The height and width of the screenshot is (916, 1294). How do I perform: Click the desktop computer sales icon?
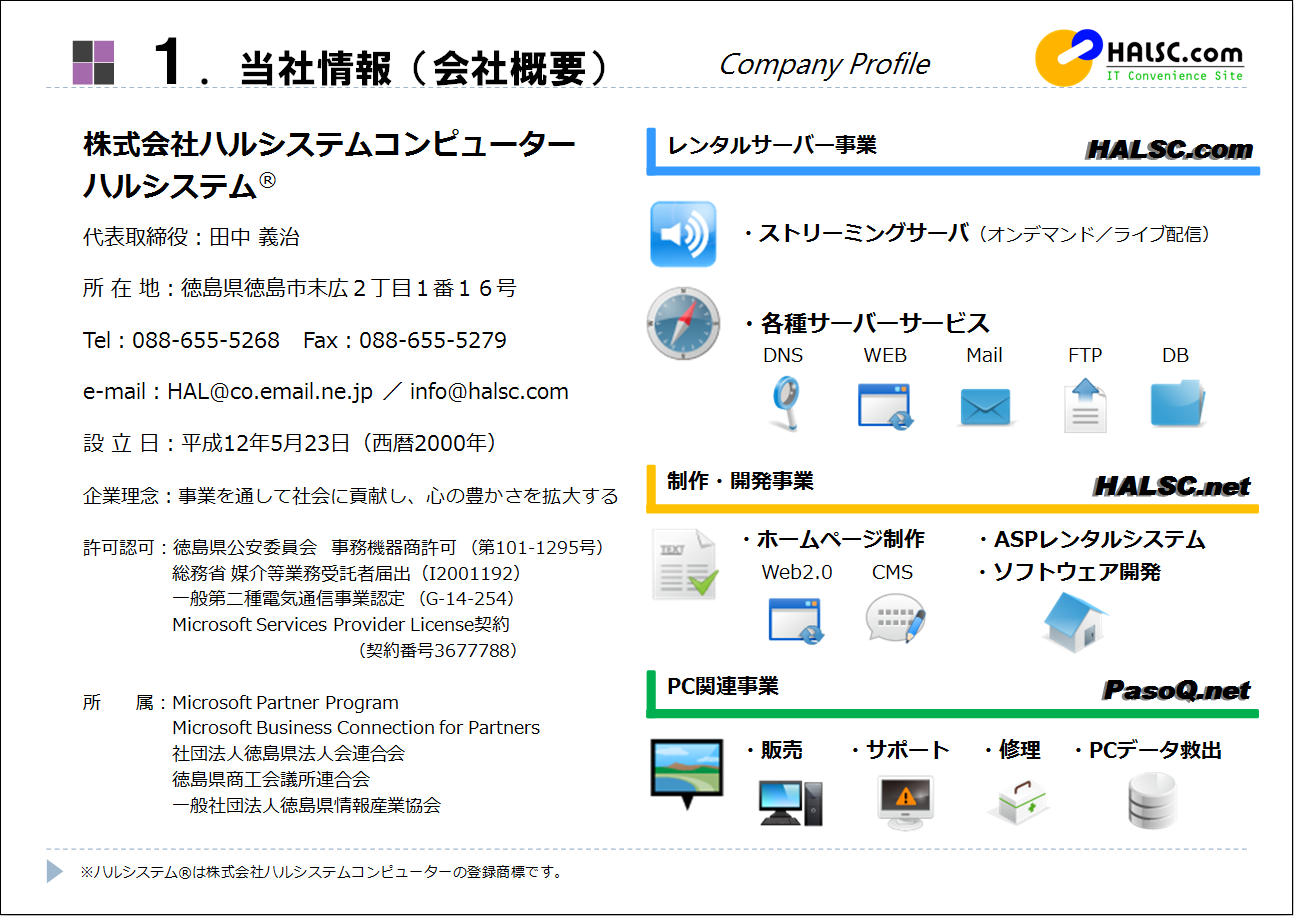point(791,802)
